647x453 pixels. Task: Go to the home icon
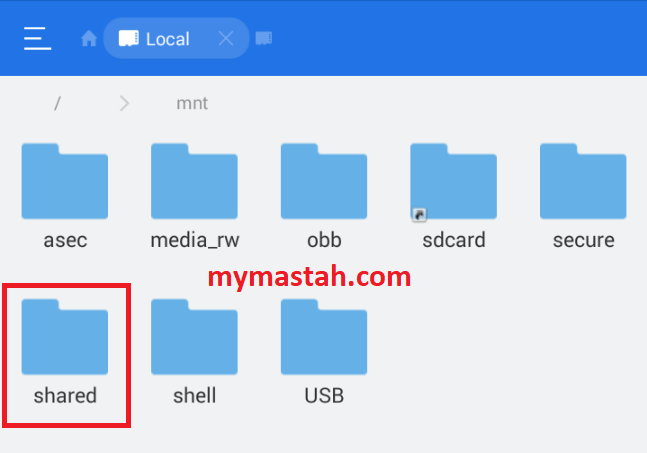(x=89, y=39)
